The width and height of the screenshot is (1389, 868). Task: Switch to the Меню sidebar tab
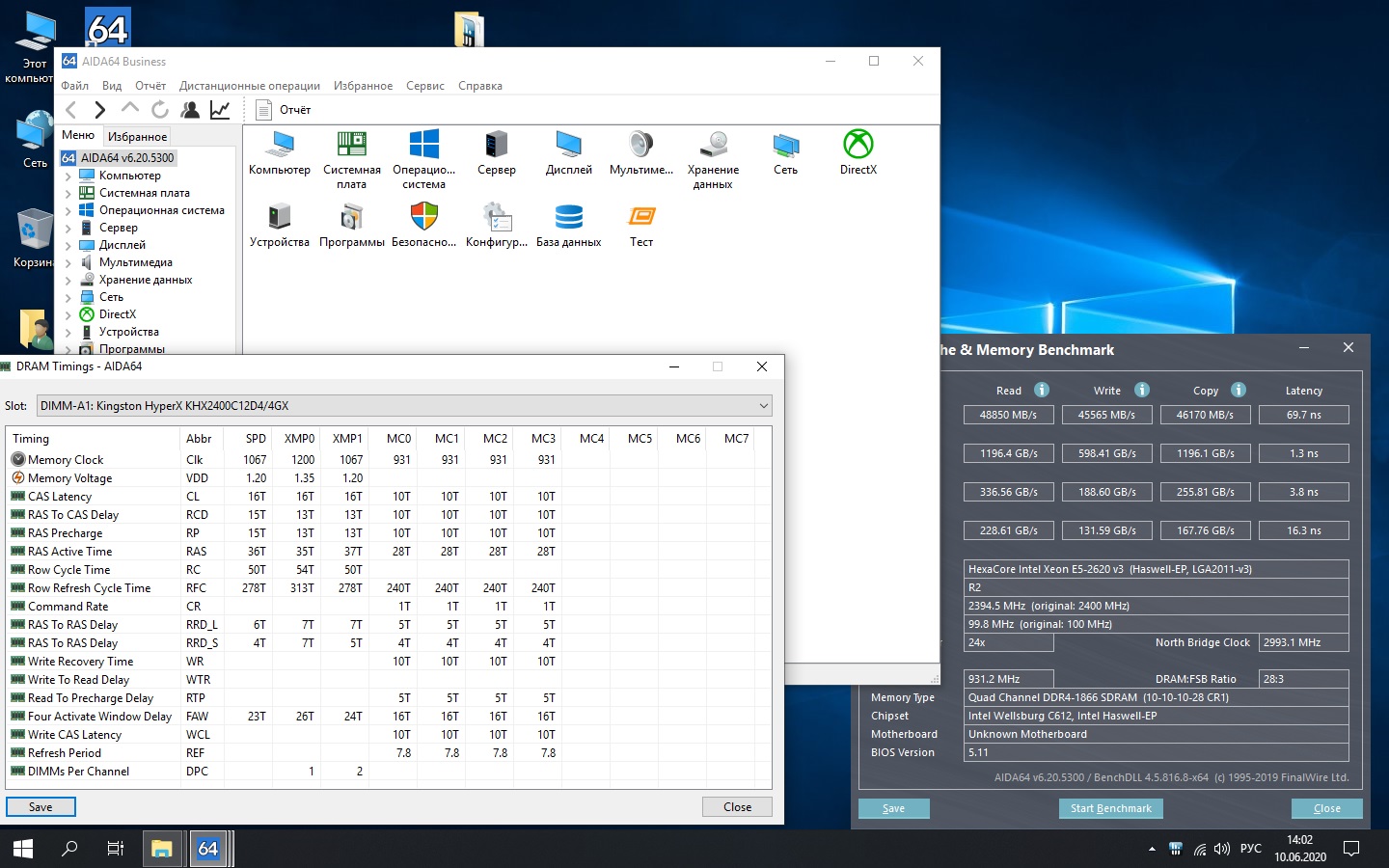tap(78, 135)
